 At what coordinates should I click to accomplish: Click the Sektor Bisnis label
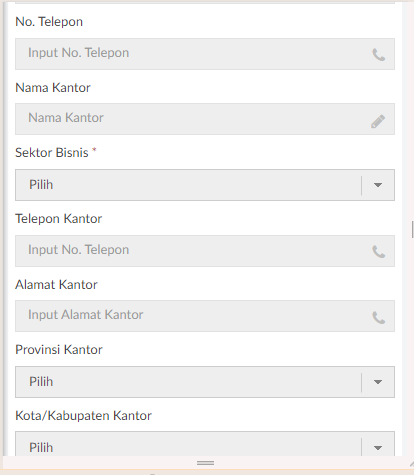(x=52, y=153)
